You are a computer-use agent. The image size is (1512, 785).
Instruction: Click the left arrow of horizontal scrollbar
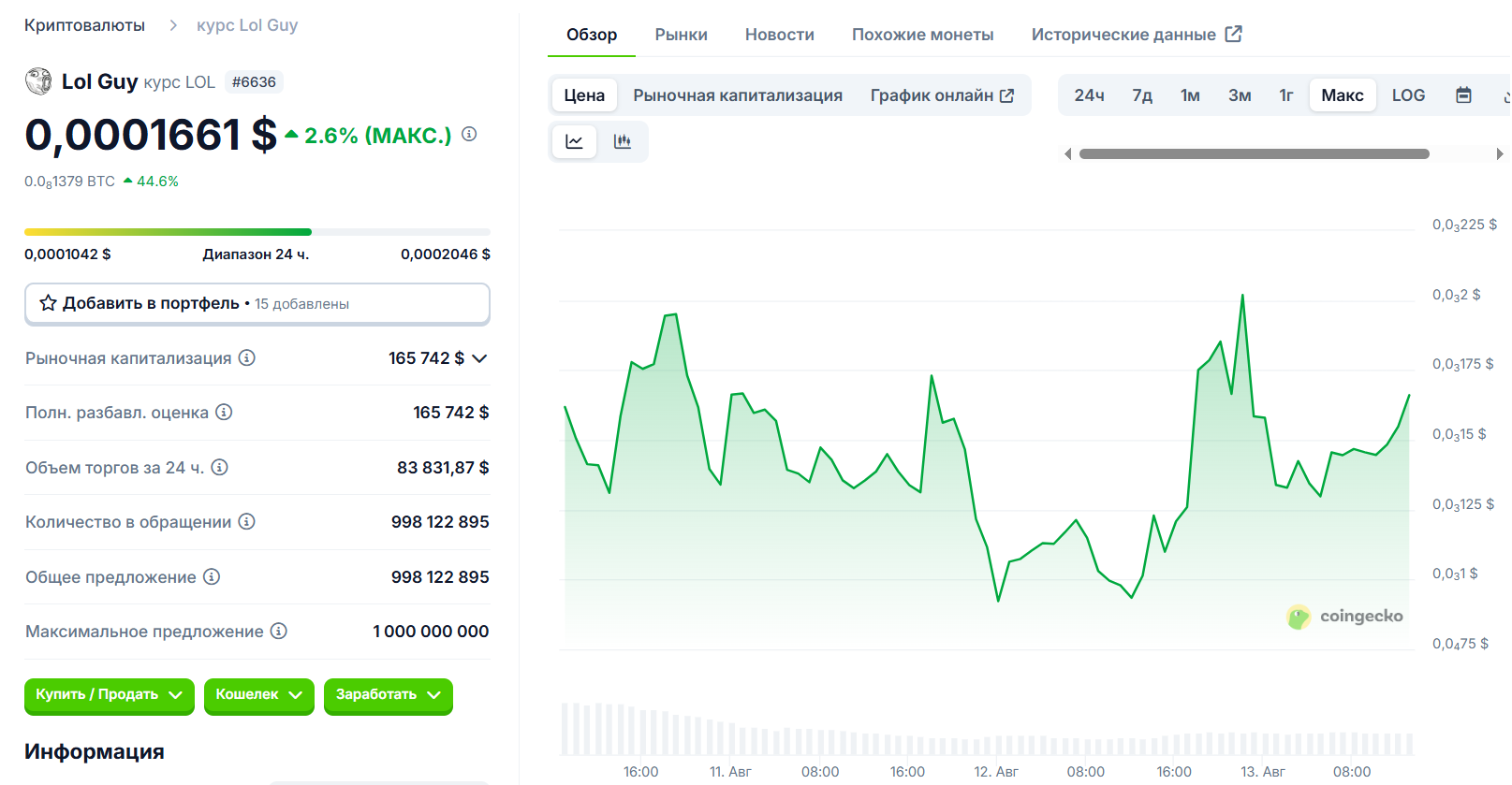click(1067, 153)
